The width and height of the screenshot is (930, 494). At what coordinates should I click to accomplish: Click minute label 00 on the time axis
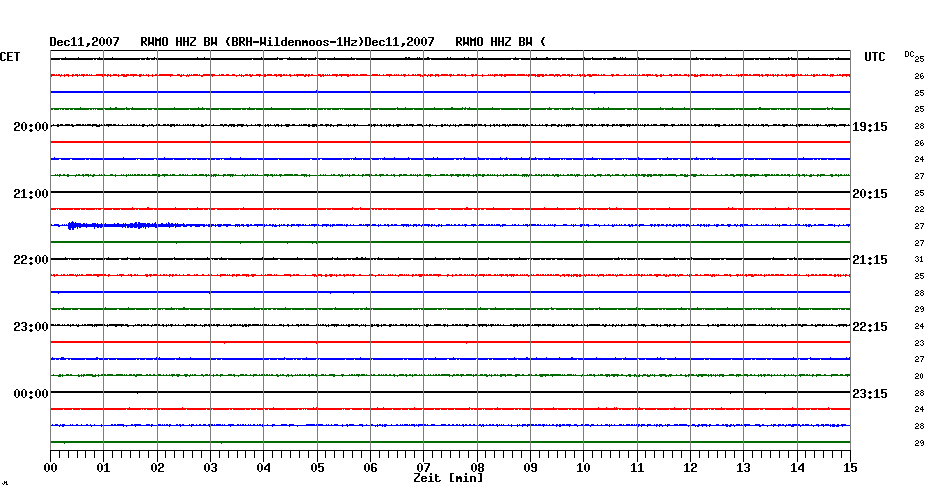[x=50, y=467]
